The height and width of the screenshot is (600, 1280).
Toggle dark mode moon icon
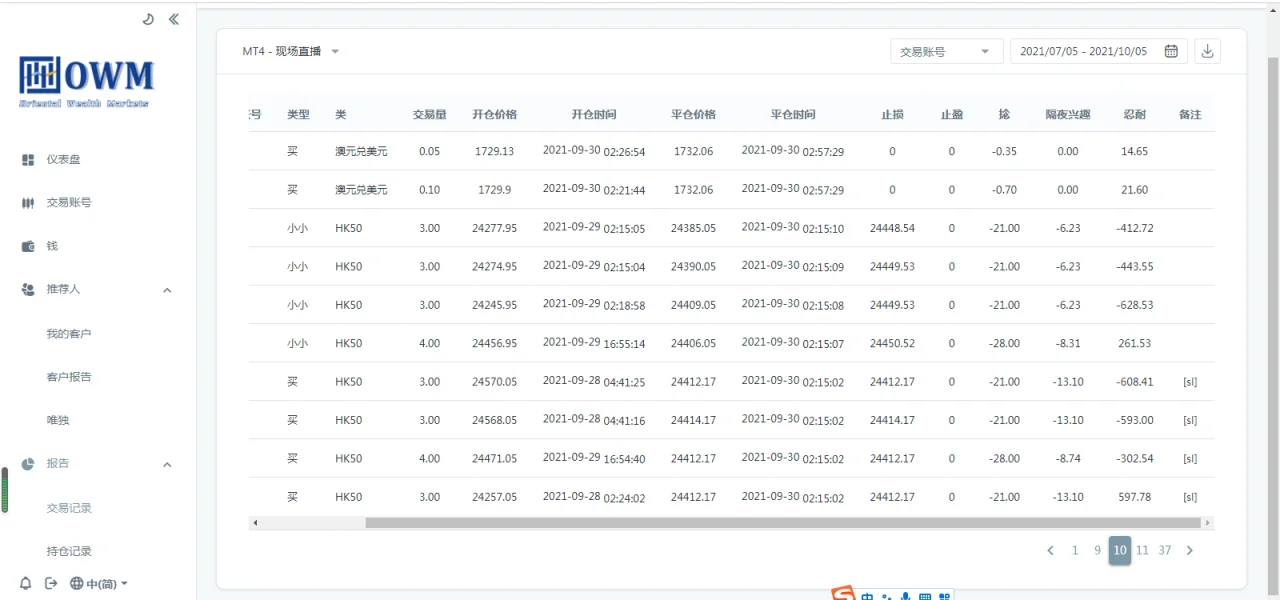pyautogui.click(x=148, y=19)
